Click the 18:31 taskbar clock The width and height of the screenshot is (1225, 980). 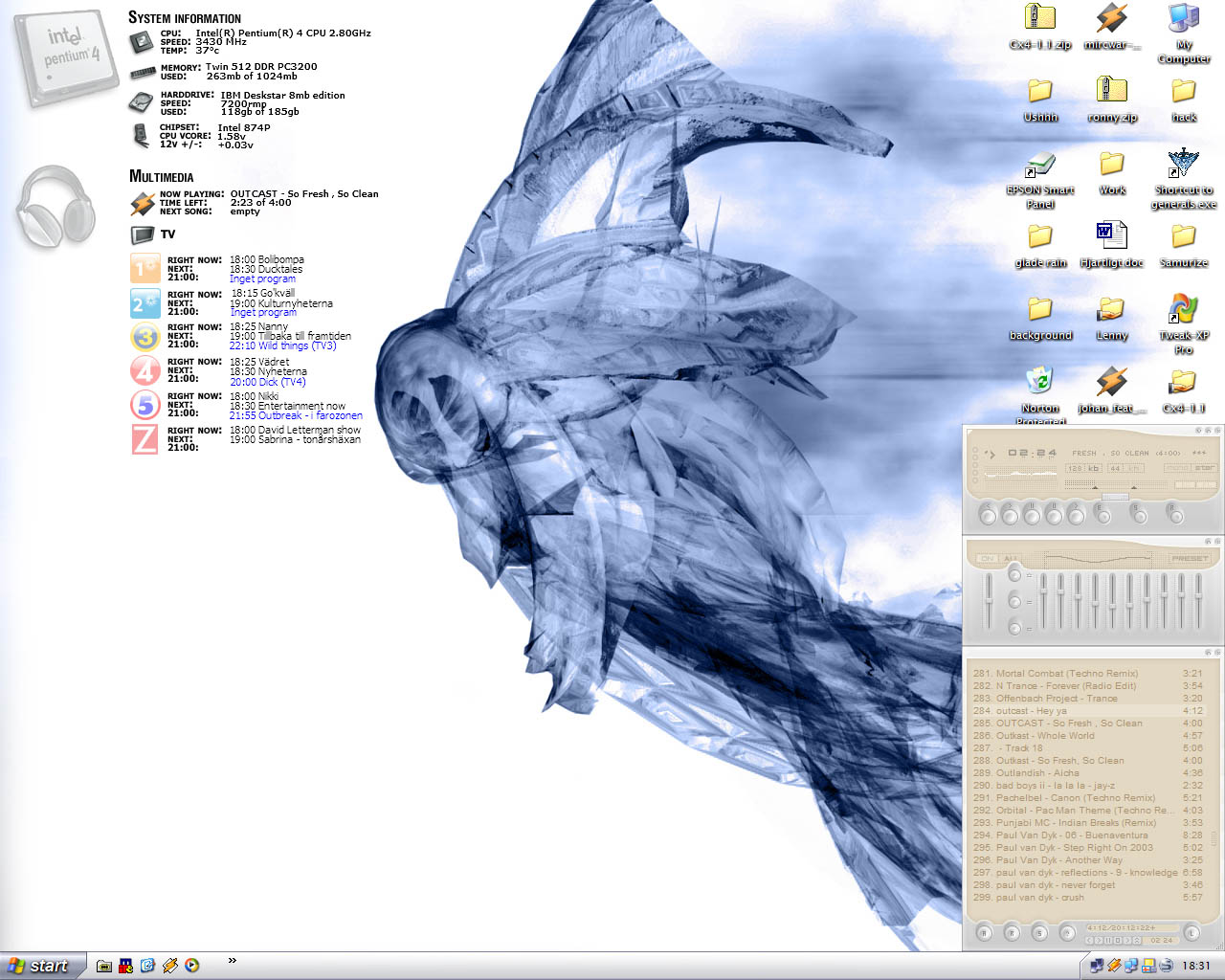click(1195, 966)
